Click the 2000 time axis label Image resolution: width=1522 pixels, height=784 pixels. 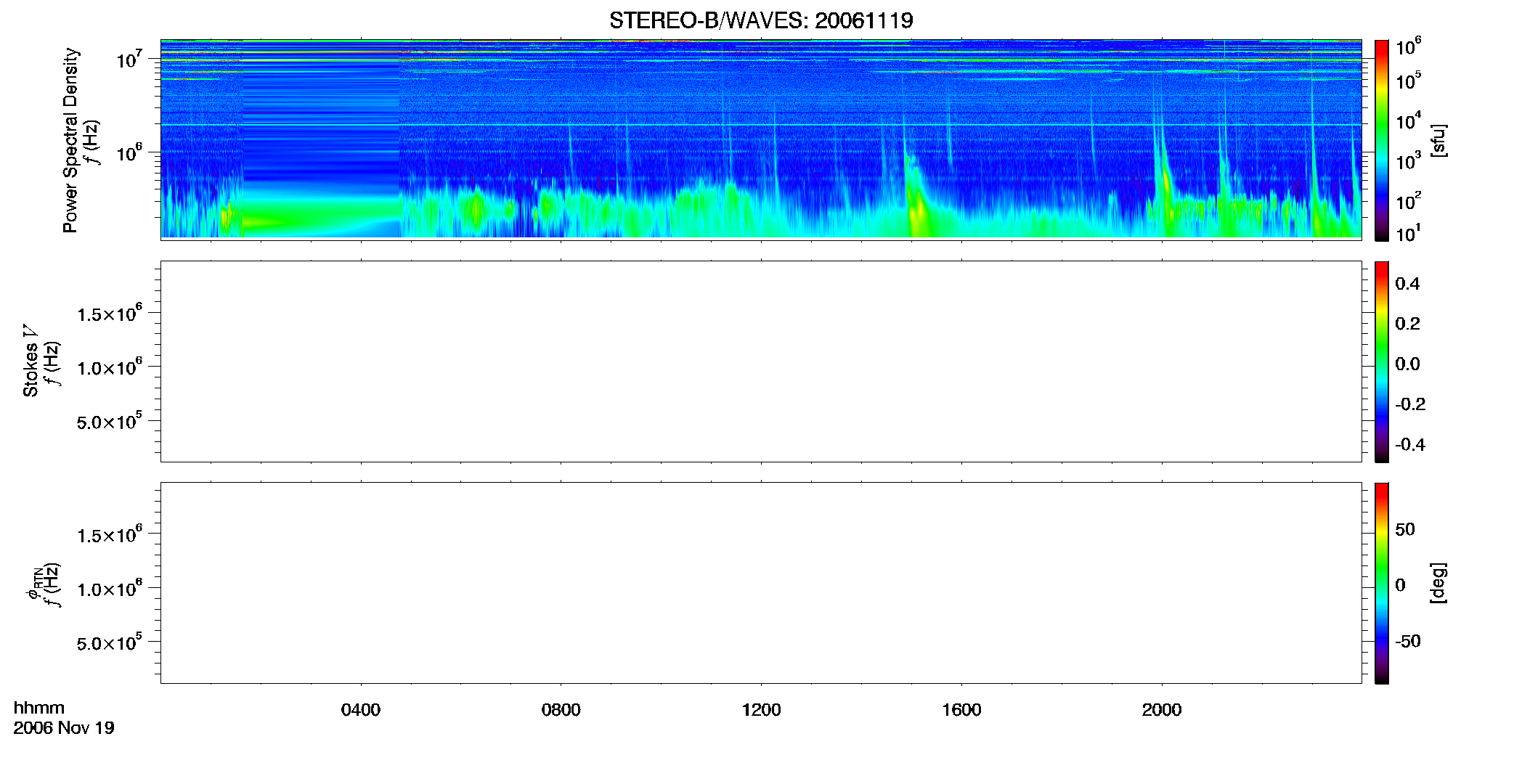point(1162,710)
